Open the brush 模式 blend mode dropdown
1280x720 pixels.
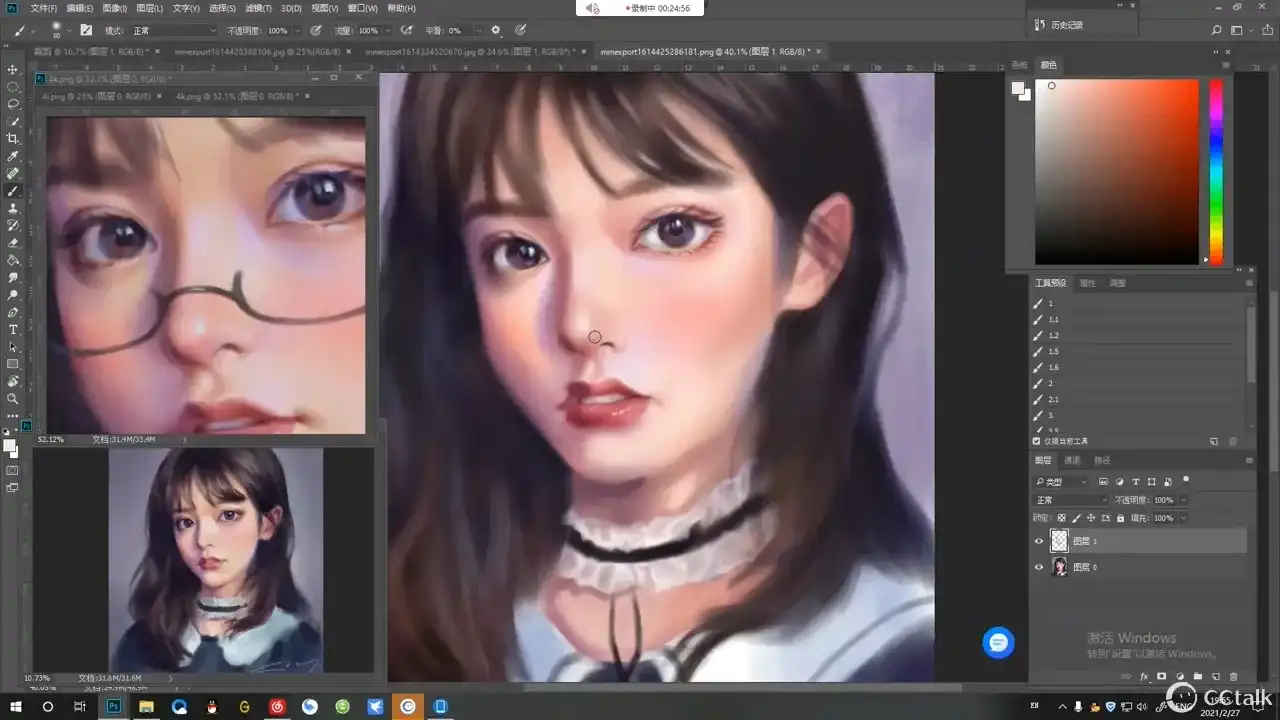coord(173,31)
